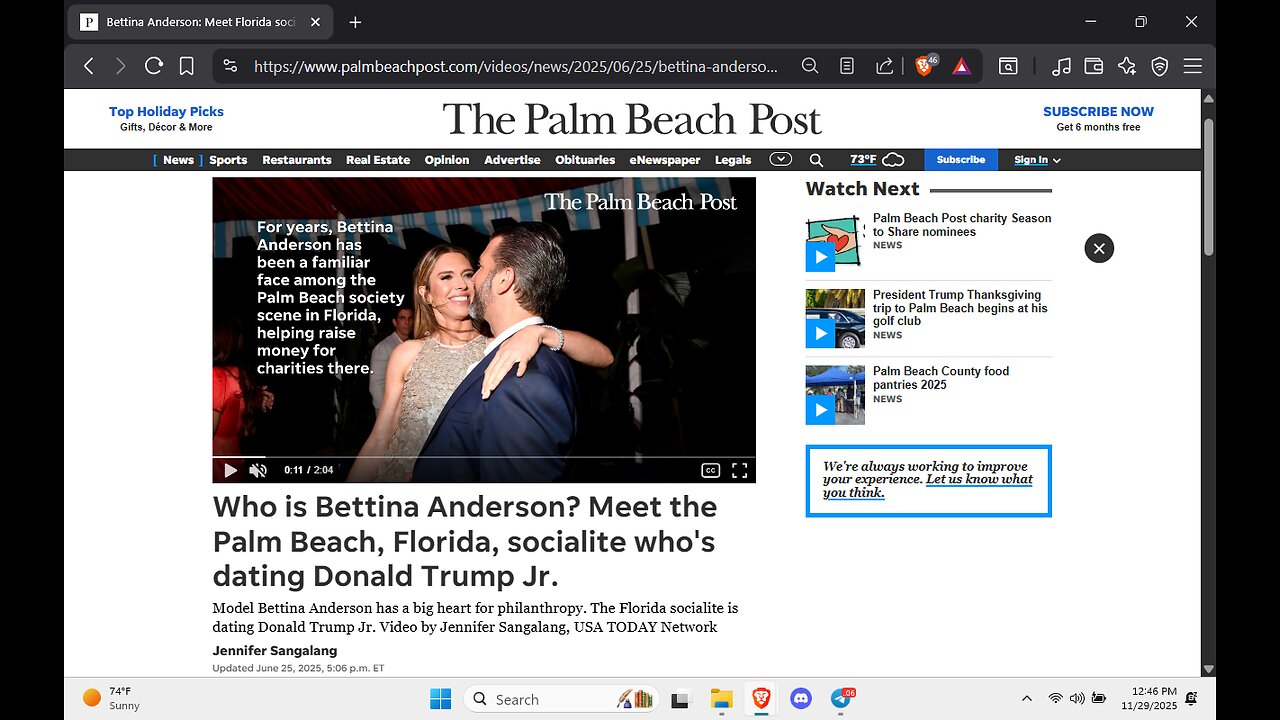Open the Restaurants section
1280x720 pixels.
point(297,160)
